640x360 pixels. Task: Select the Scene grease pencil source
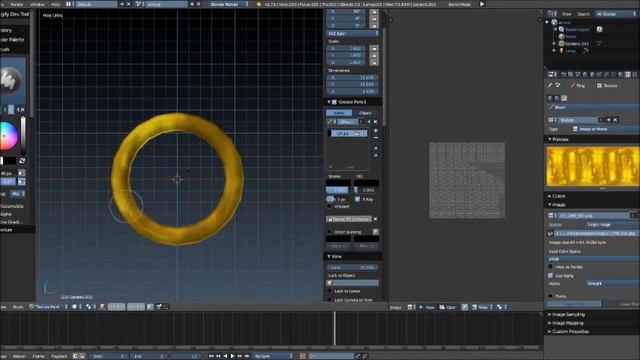click(339, 113)
